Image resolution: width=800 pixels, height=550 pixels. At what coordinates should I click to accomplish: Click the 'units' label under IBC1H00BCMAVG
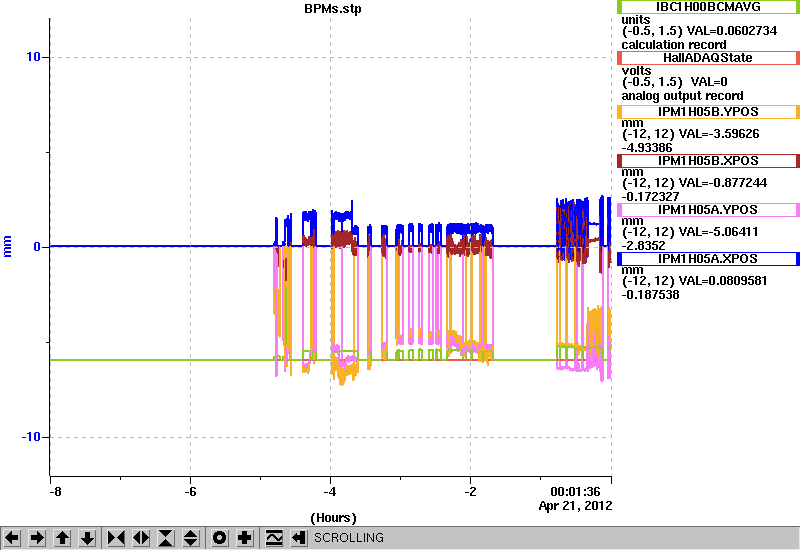[x=636, y=20]
